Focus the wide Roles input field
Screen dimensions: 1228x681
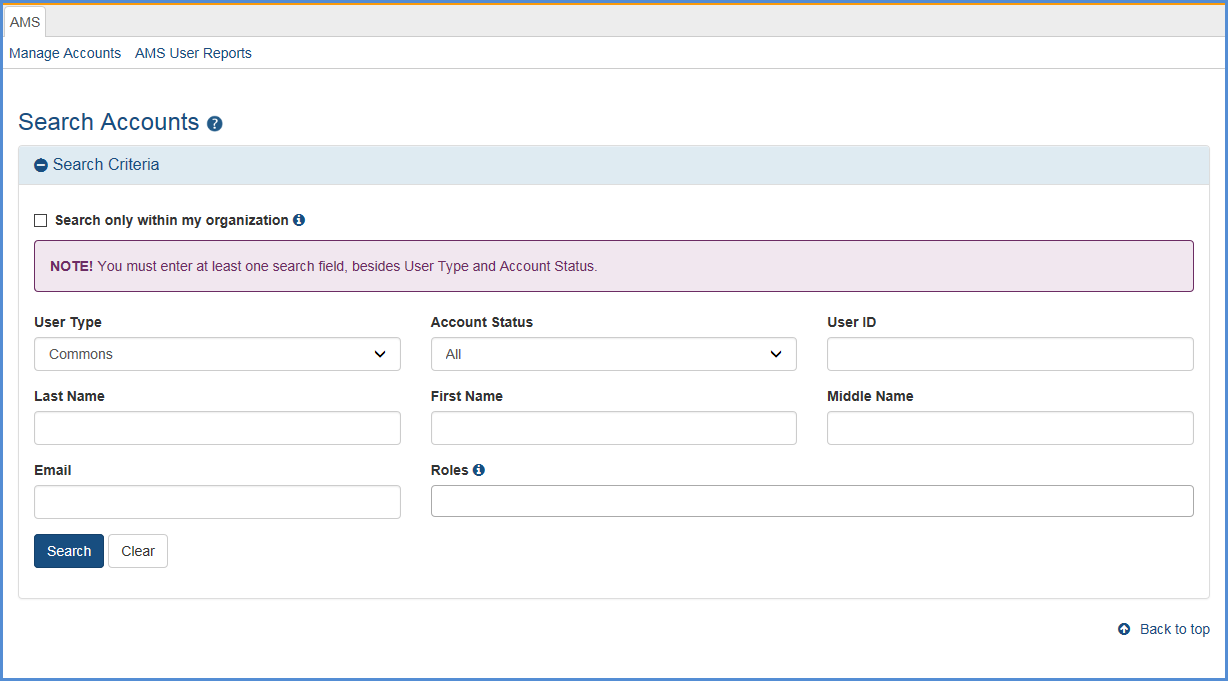811,502
